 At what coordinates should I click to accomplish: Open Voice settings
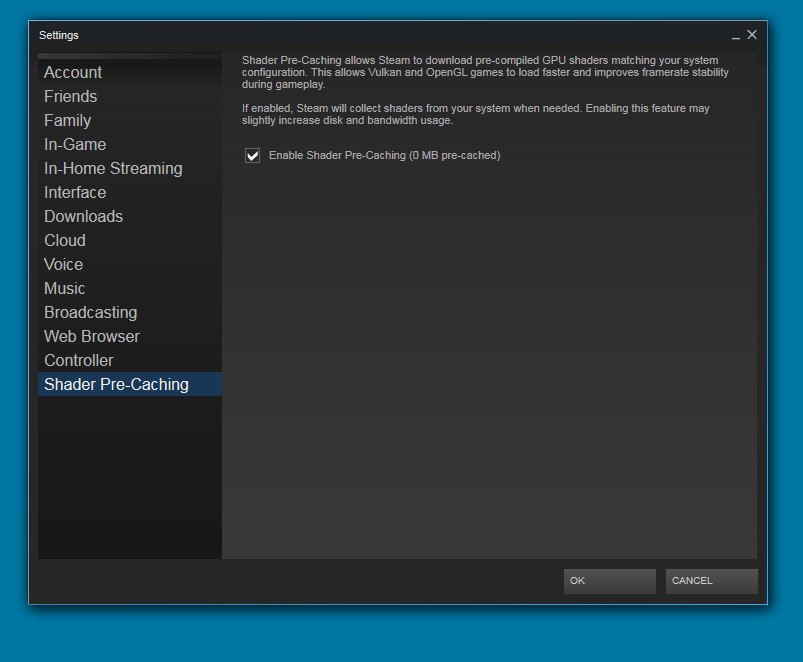(64, 264)
